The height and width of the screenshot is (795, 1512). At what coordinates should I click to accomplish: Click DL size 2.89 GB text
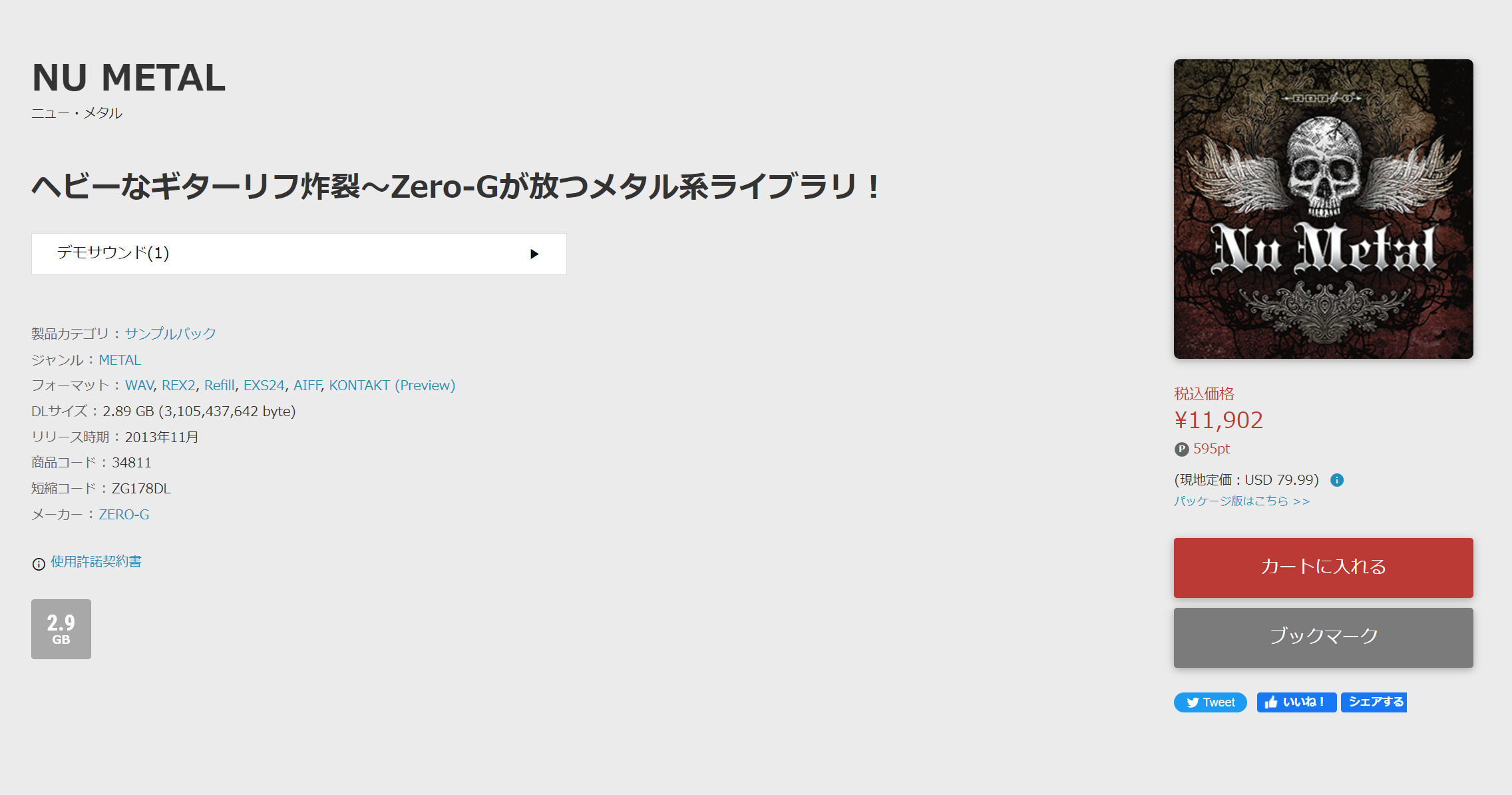click(x=199, y=411)
